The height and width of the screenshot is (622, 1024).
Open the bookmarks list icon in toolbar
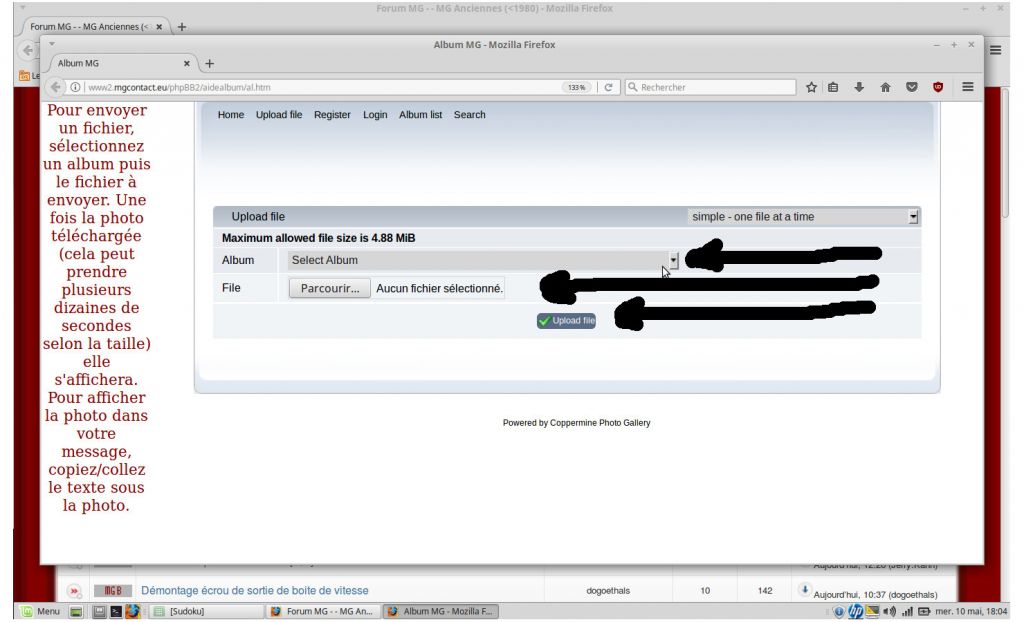coord(833,87)
